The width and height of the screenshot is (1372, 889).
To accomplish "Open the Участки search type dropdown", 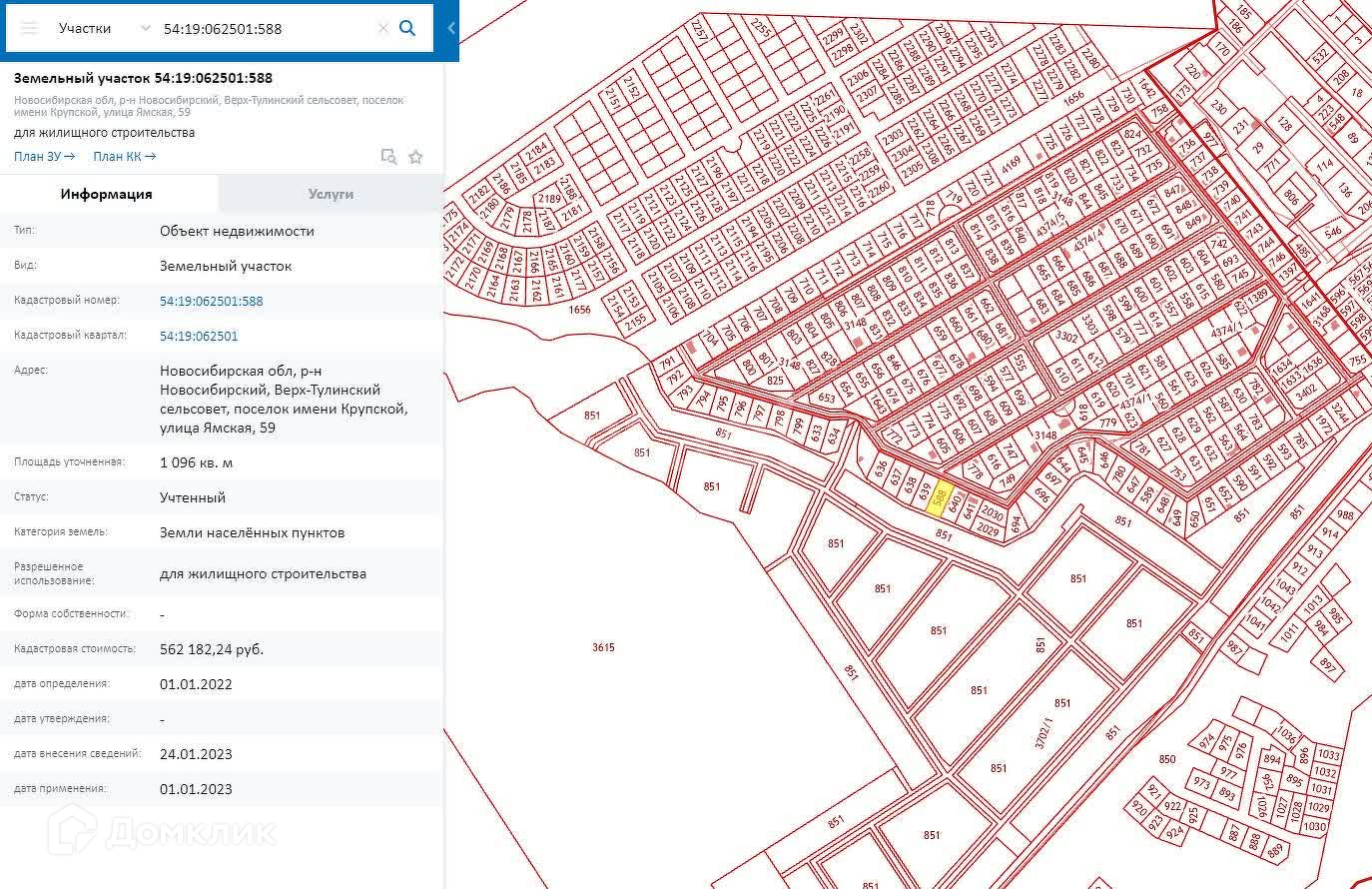I will click(103, 28).
